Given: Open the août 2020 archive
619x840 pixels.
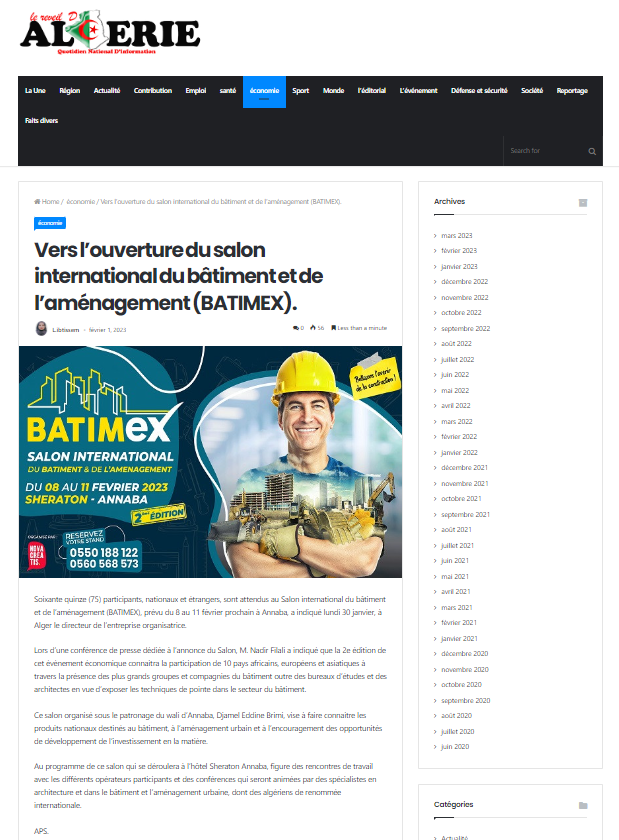Looking at the screenshot, I should coord(457,717).
